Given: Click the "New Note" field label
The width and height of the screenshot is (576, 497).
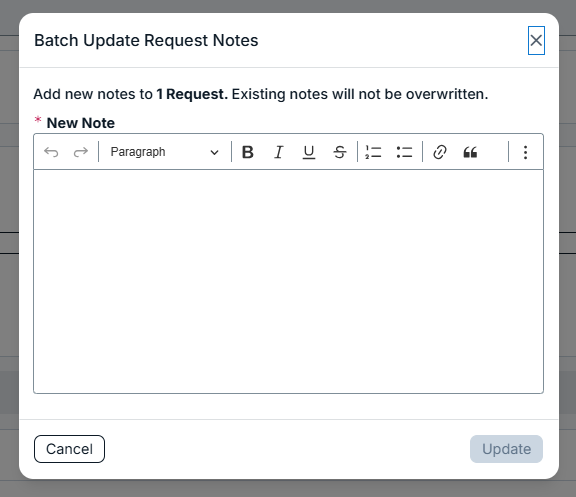Looking at the screenshot, I should (81, 123).
